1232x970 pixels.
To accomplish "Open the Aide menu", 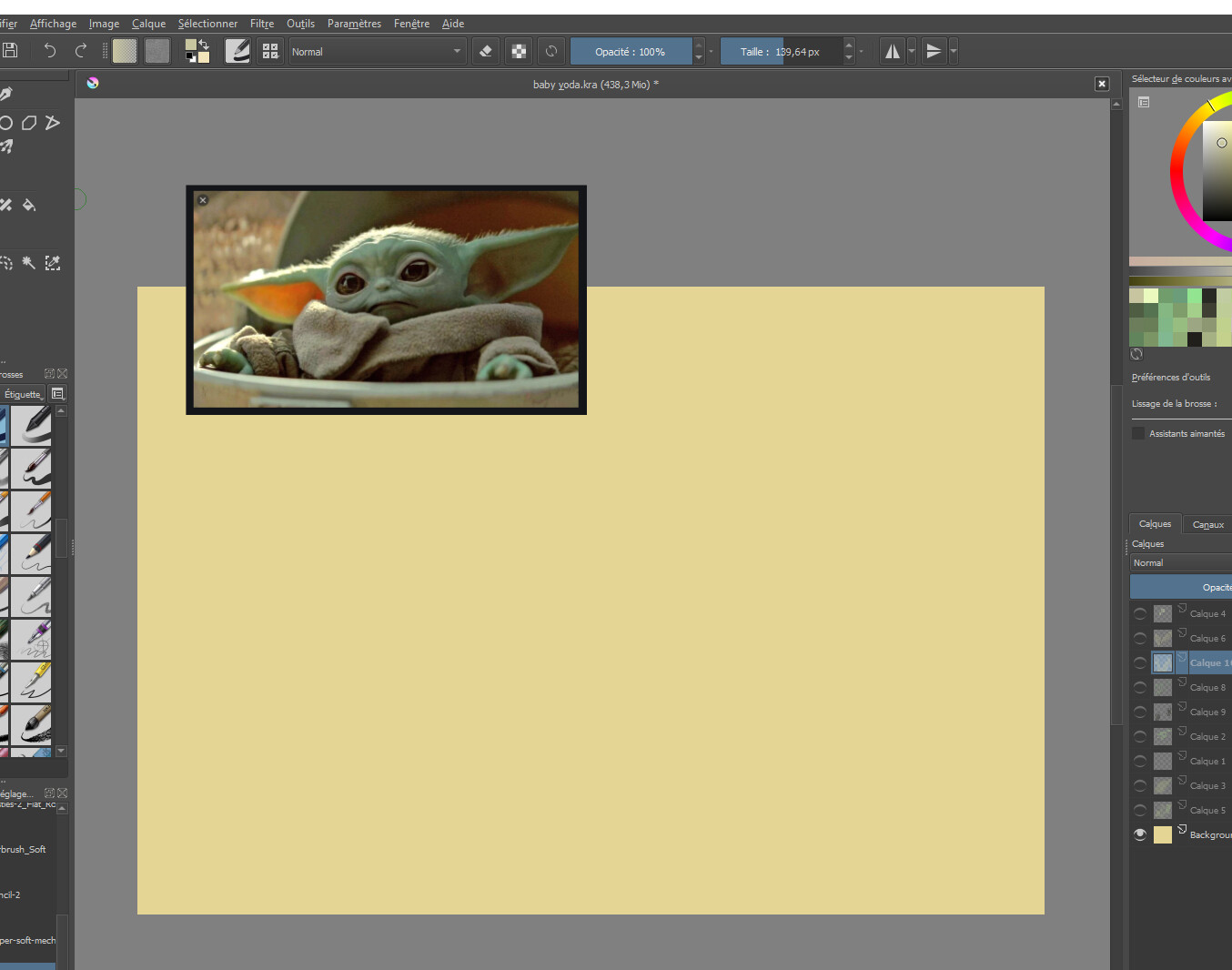I will tap(453, 24).
